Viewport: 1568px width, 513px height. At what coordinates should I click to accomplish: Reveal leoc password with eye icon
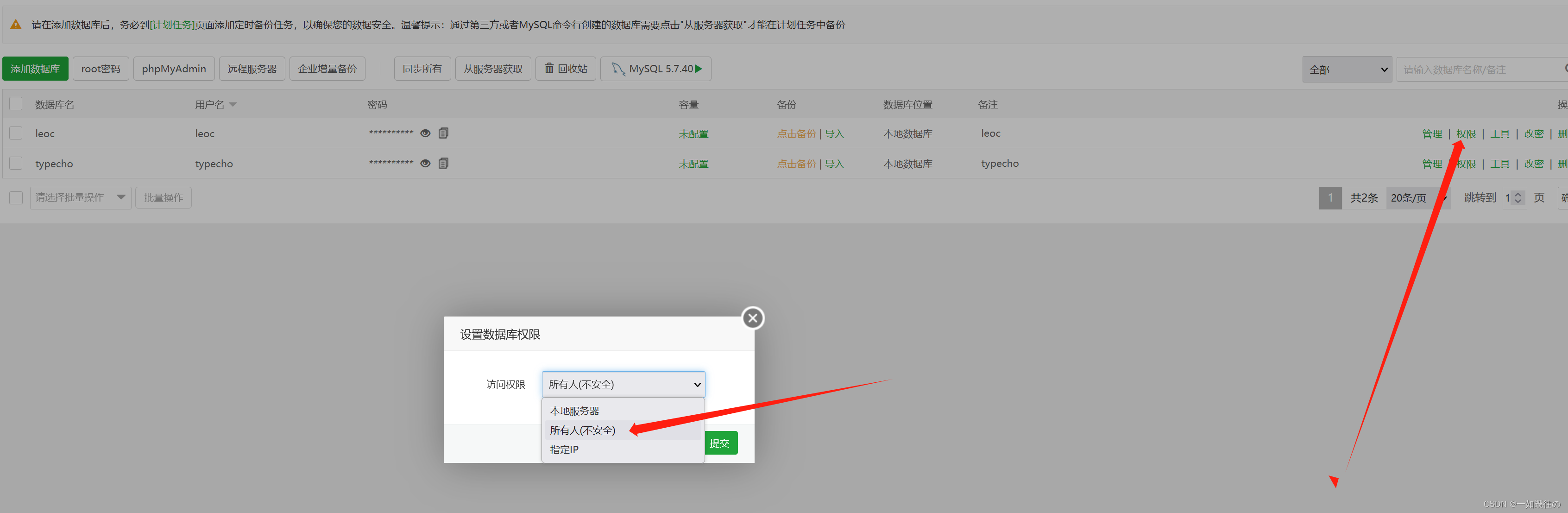click(426, 133)
